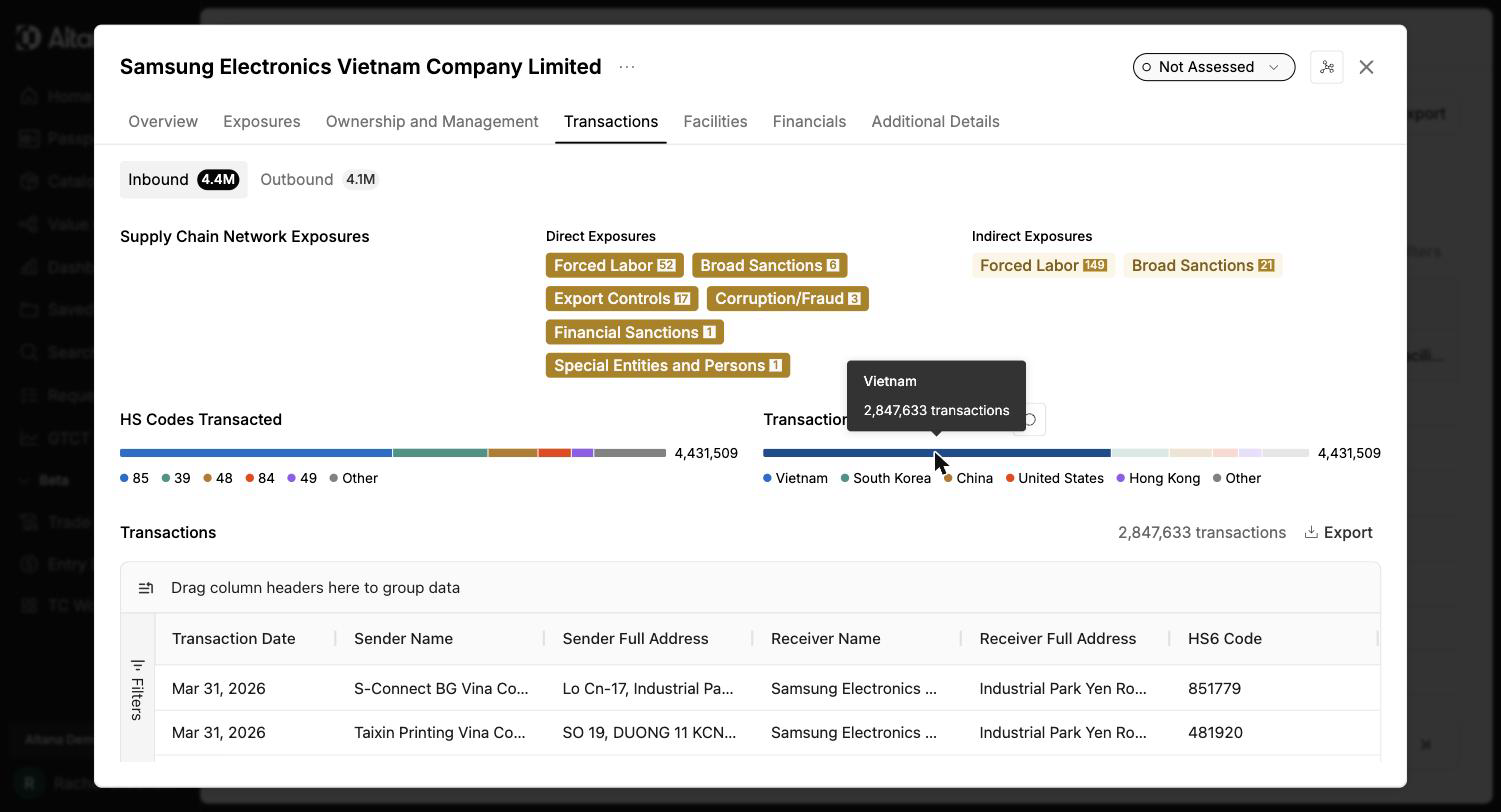Click the teal HS code 39 bar segment
The height and width of the screenshot is (812, 1501).
[440, 453]
